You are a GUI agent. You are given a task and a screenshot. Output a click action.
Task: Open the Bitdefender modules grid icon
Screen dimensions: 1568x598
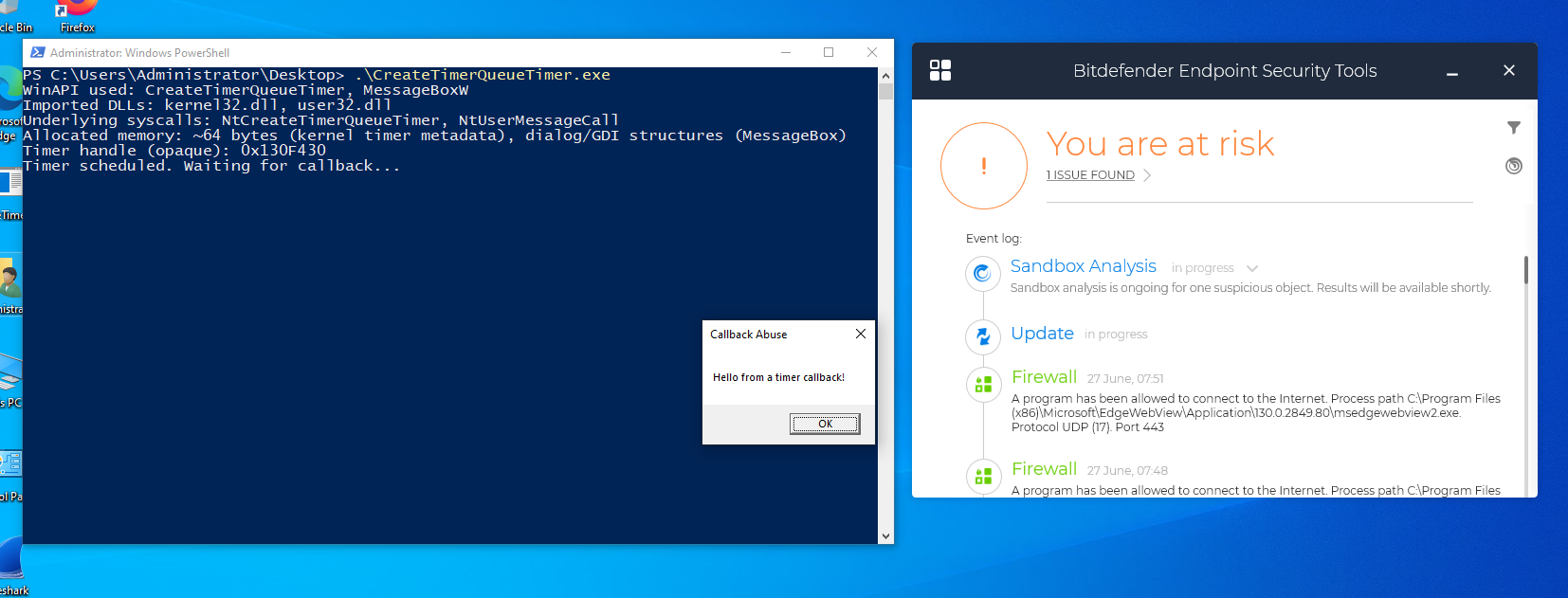(939, 70)
